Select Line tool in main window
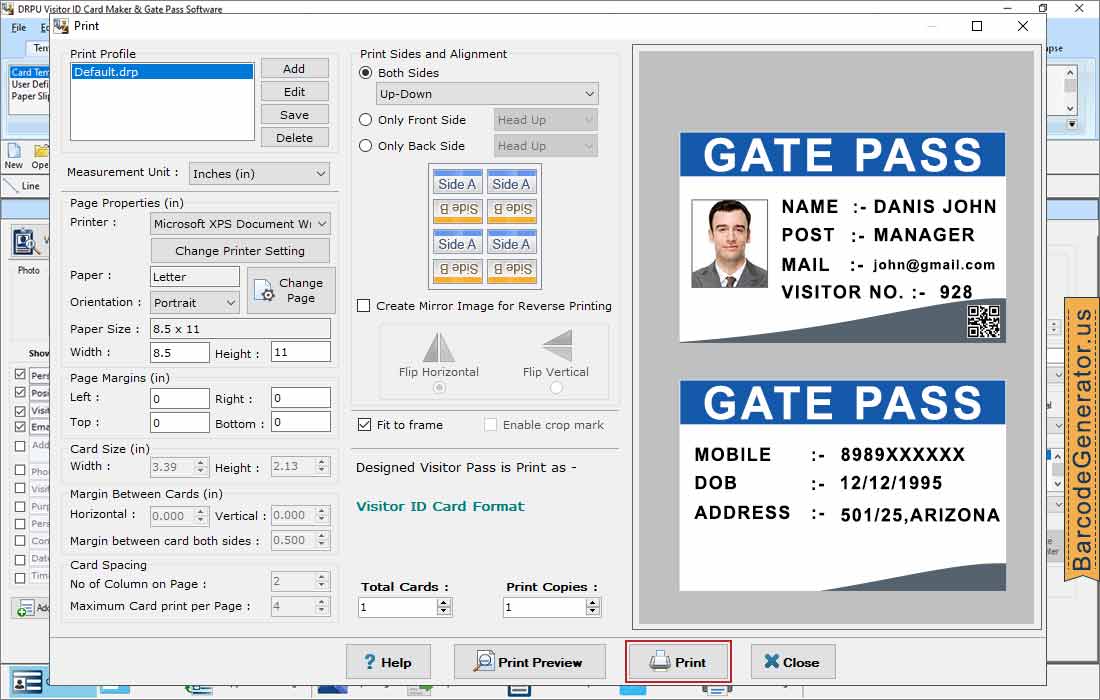Viewport: 1100px width, 700px height. 22,186
